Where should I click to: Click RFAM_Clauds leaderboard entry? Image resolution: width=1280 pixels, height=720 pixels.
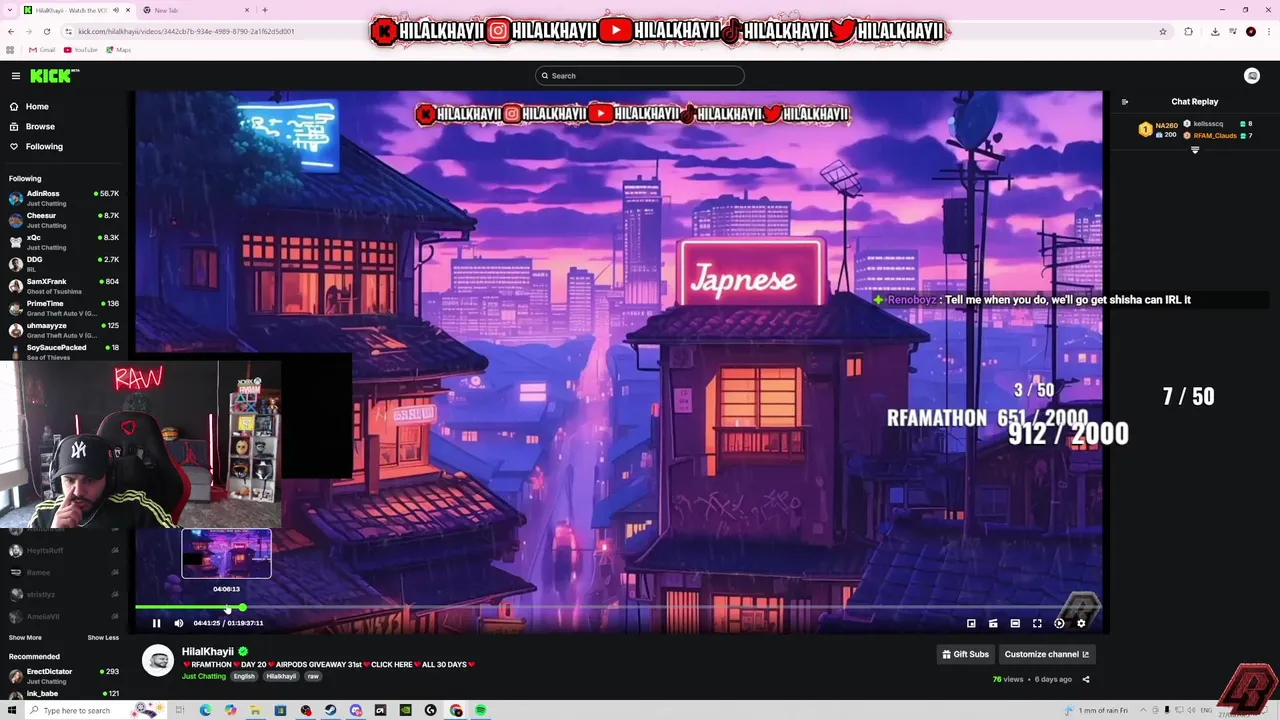point(1218,135)
